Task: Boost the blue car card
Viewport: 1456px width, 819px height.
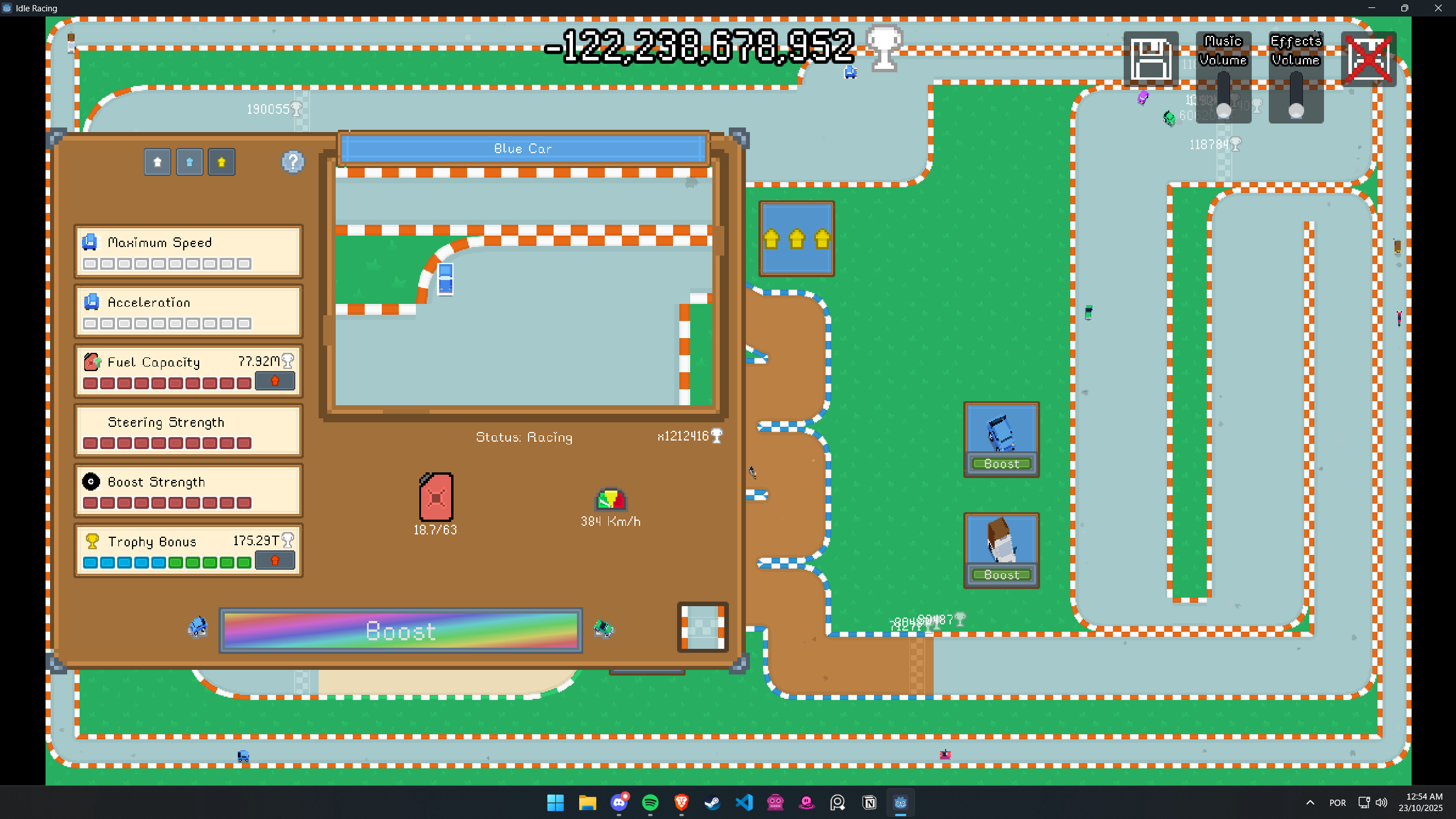Action: (1001, 464)
